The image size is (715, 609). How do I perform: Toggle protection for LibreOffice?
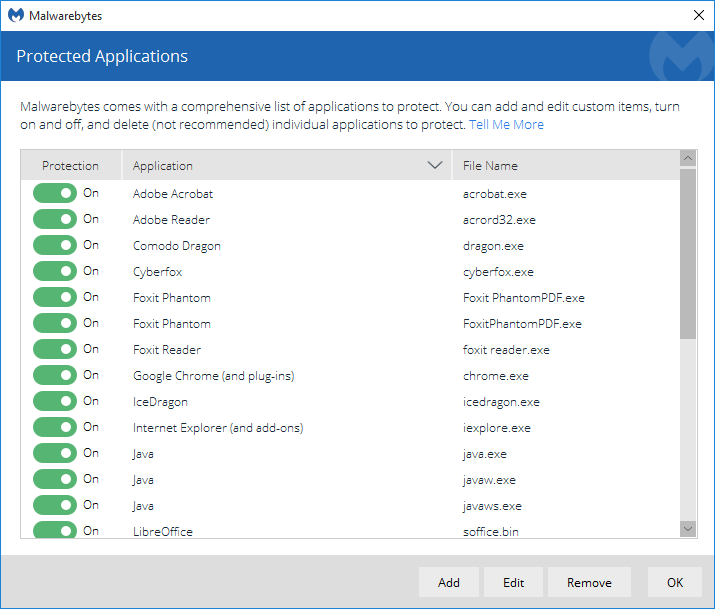[55, 530]
